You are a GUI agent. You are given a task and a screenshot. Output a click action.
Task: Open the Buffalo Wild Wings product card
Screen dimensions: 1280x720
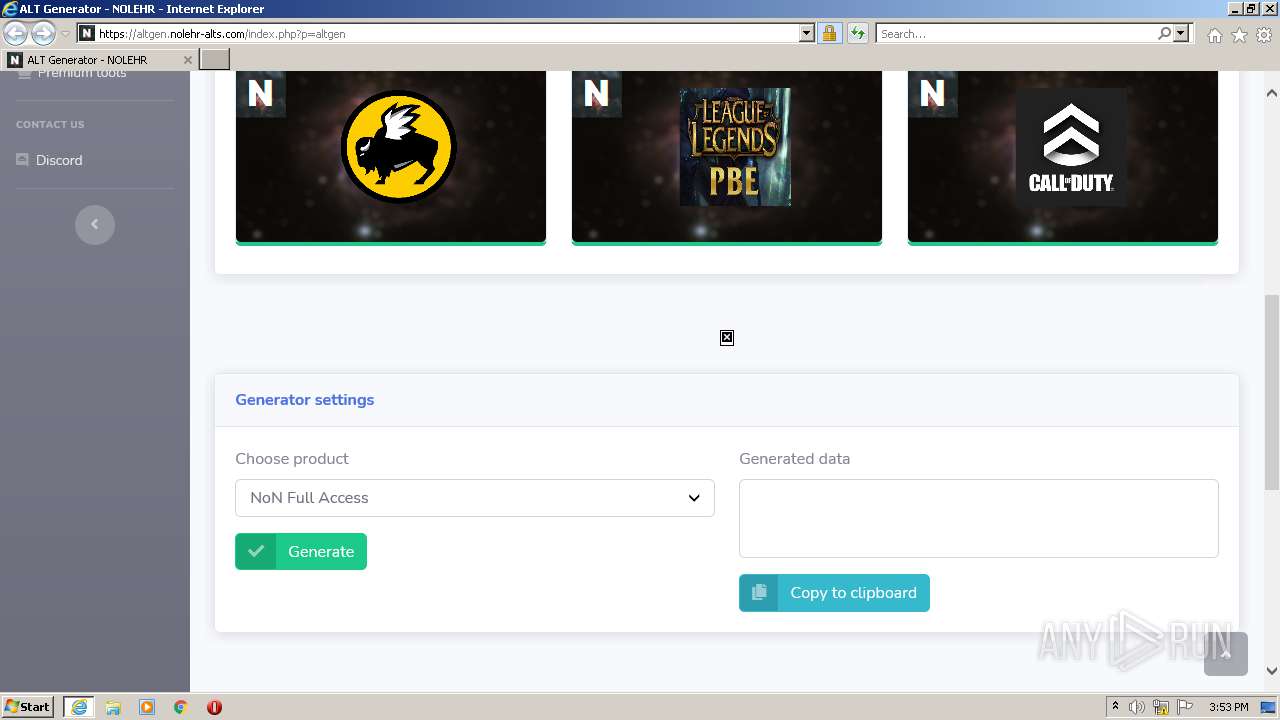click(x=391, y=157)
